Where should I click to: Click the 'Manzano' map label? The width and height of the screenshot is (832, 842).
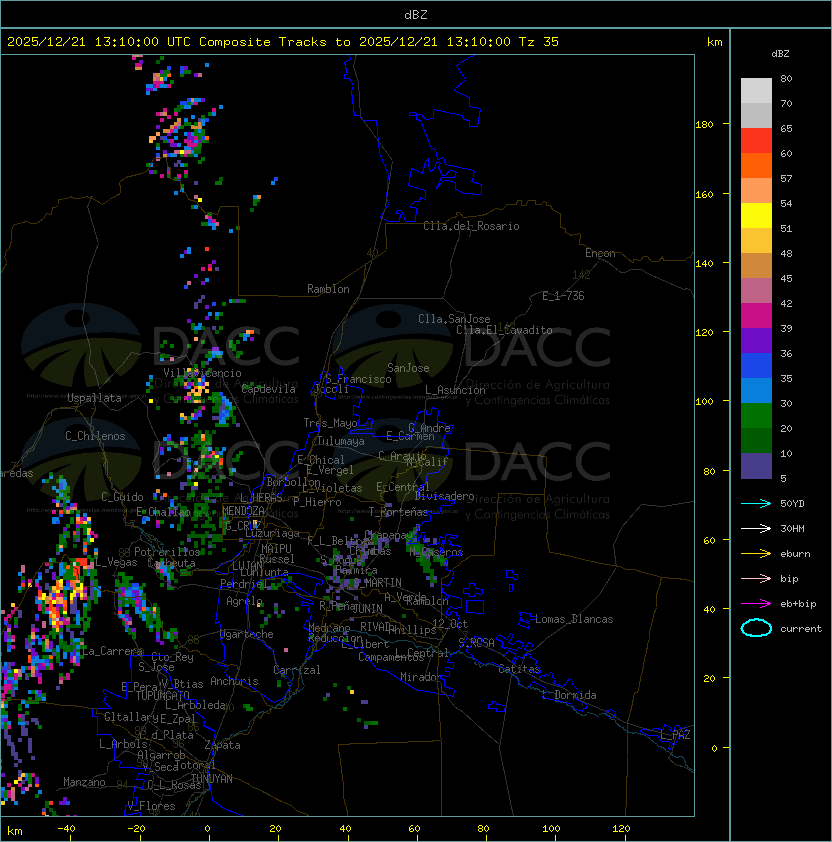click(84, 782)
